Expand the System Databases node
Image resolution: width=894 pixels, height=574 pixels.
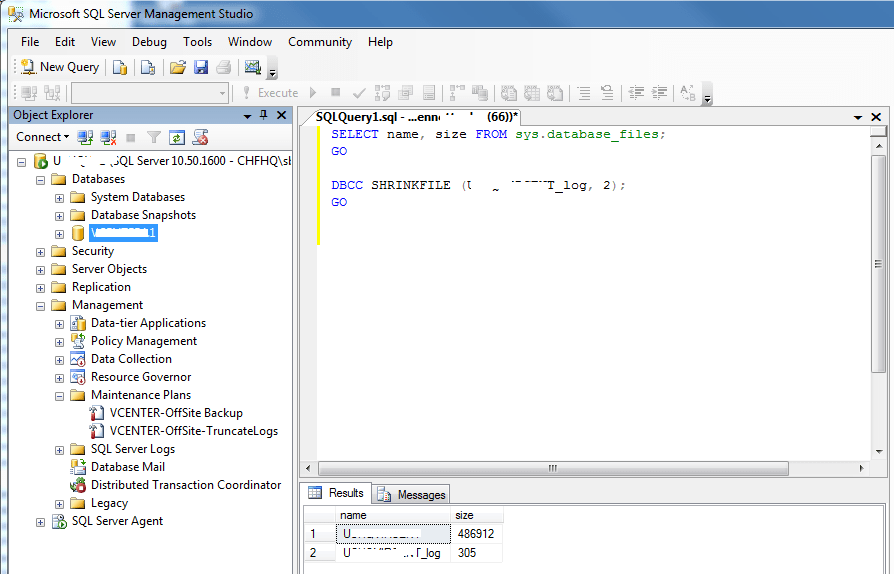pos(59,198)
